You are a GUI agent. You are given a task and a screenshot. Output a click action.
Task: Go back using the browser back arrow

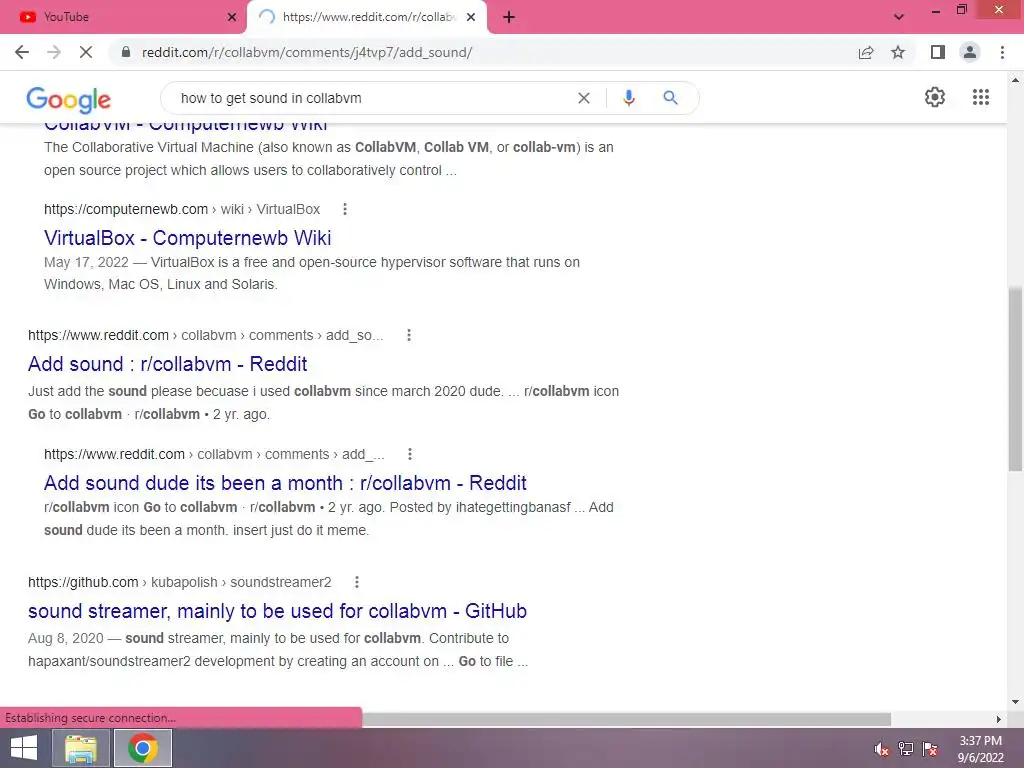(22, 52)
